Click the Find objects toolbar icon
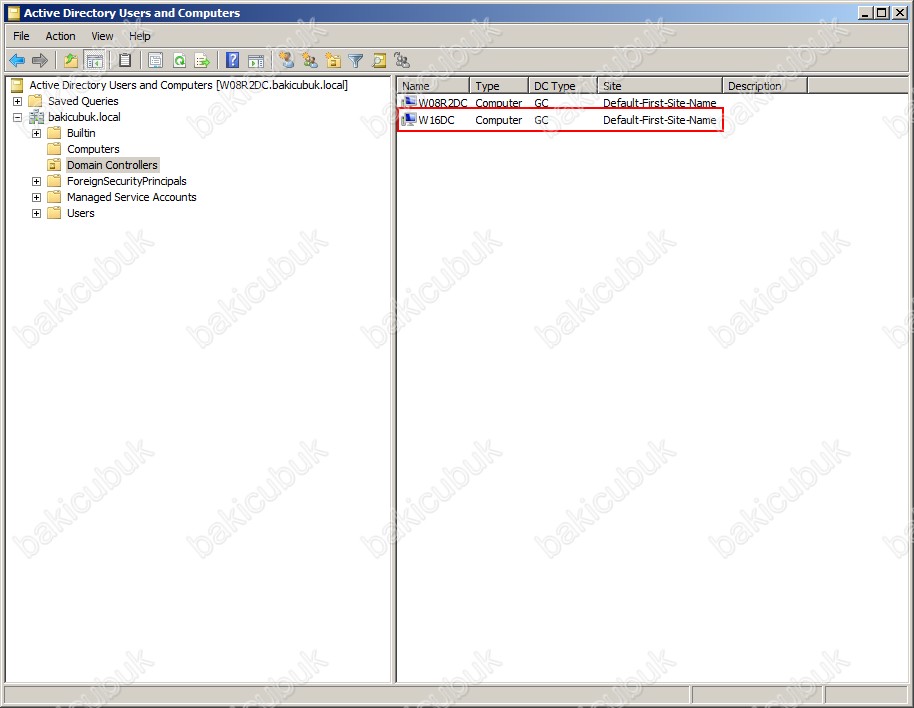This screenshot has height=708, width=914. tap(379, 60)
